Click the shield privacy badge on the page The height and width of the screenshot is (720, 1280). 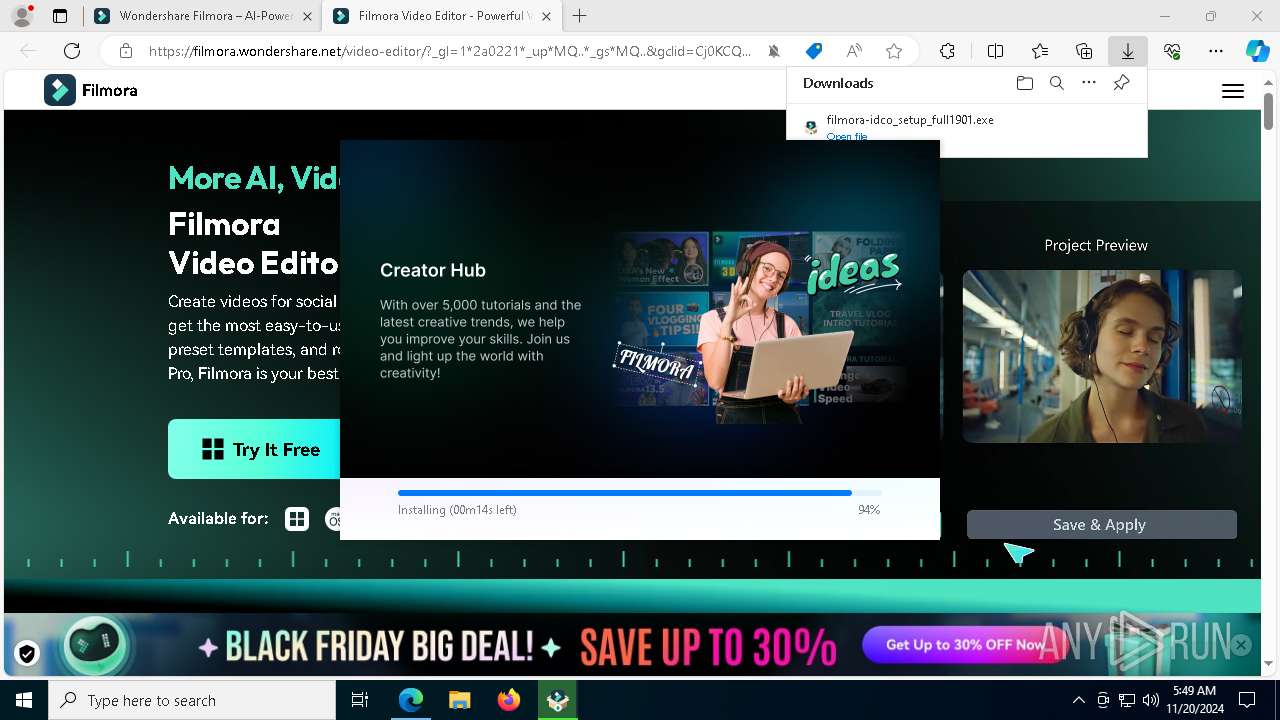click(27, 654)
